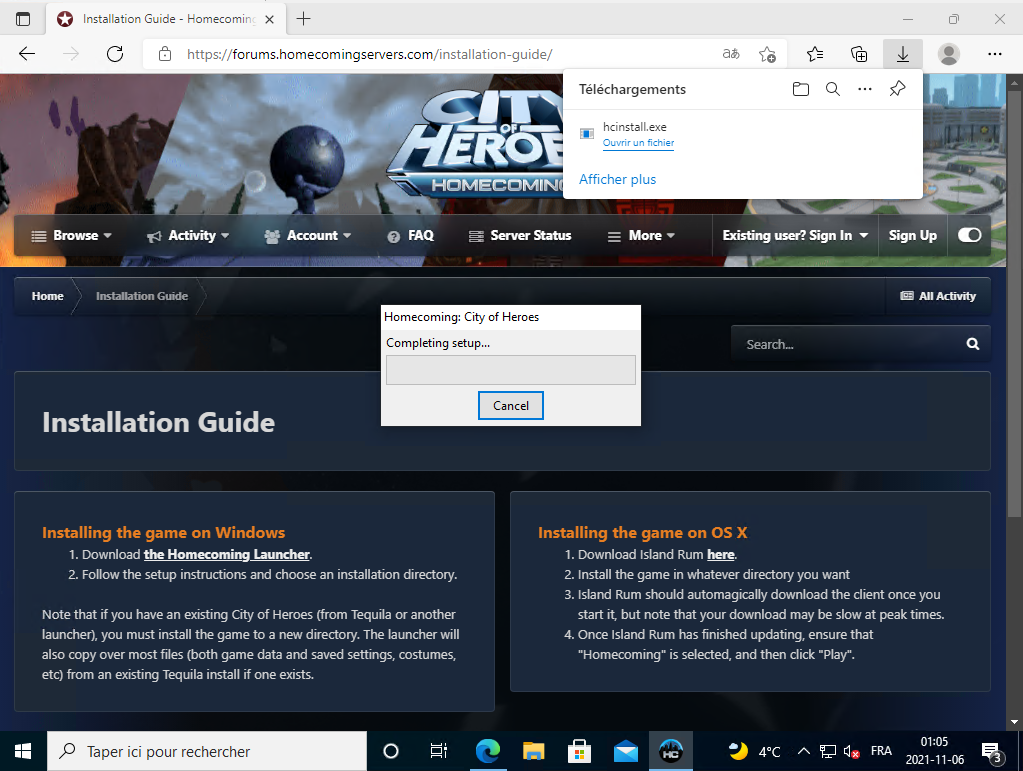This screenshot has width=1023, height=771.
Task: Open Island Rum here link
Action: pyautogui.click(x=721, y=554)
